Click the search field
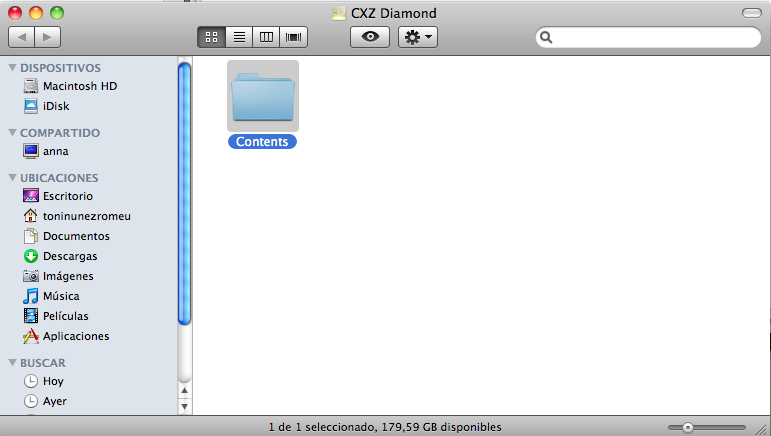This screenshot has height=436, width=771. pyautogui.click(x=648, y=37)
